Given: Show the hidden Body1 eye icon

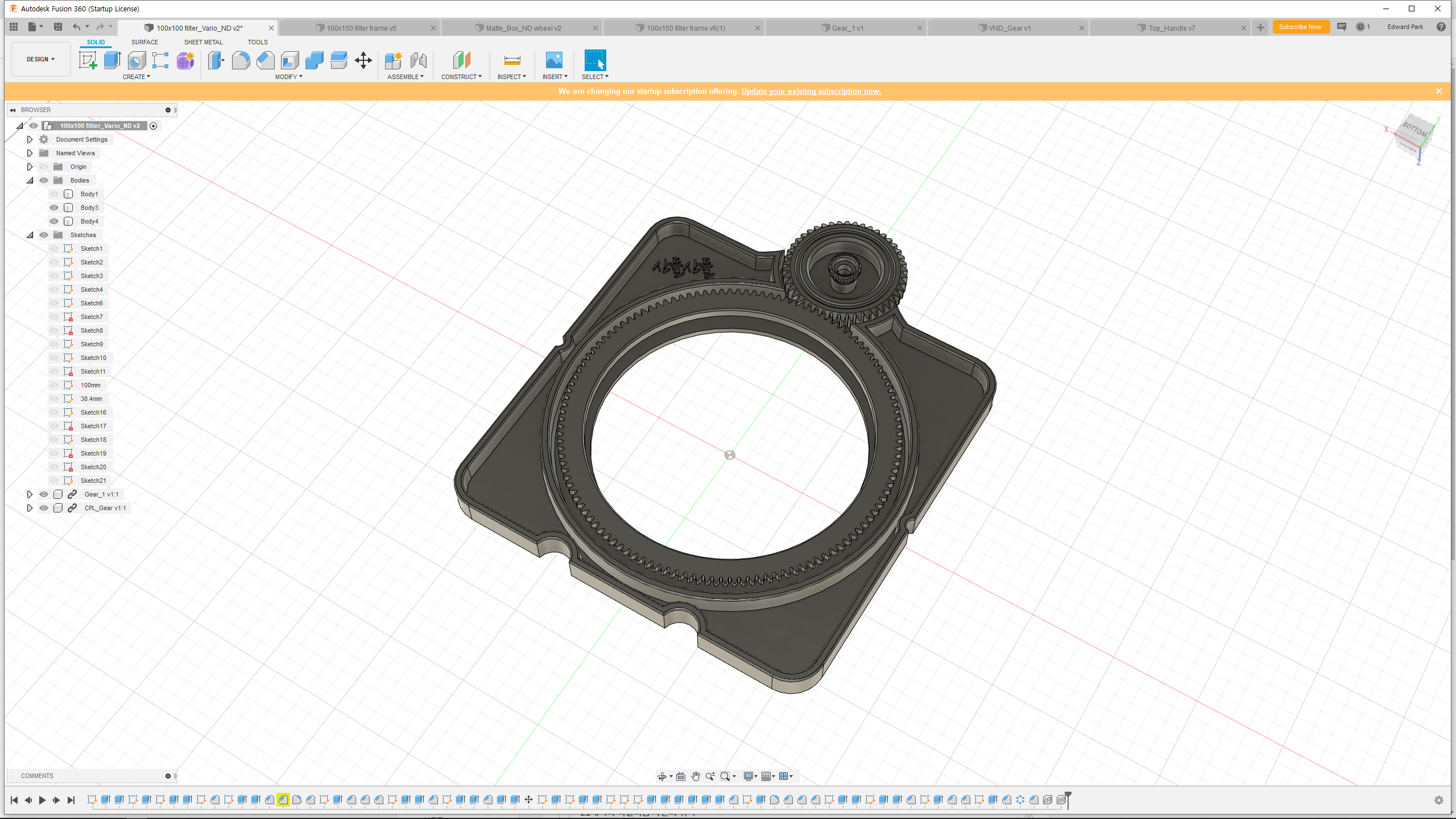Looking at the screenshot, I should tap(54, 194).
